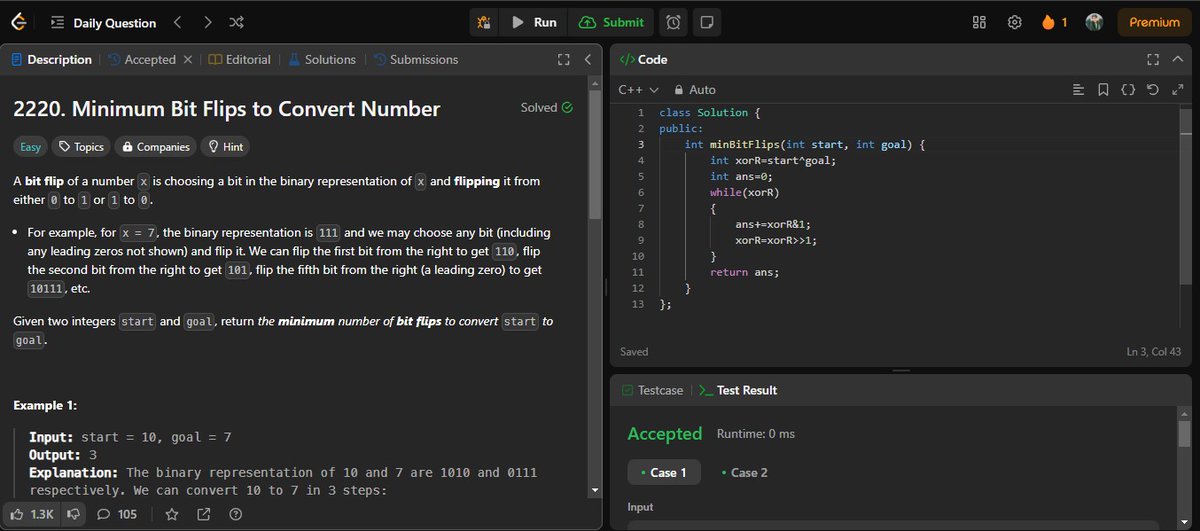Star the problem as favorite

(171, 514)
